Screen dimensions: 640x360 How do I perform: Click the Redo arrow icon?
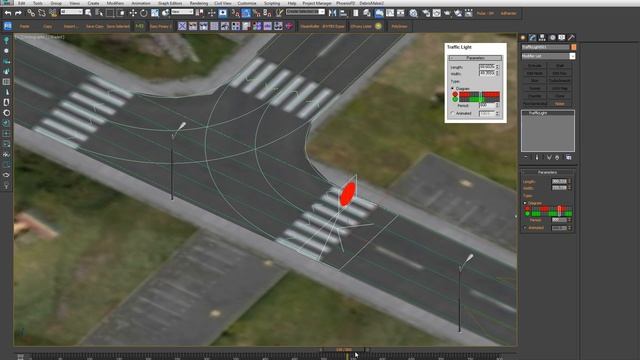click(x=18, y=13)
